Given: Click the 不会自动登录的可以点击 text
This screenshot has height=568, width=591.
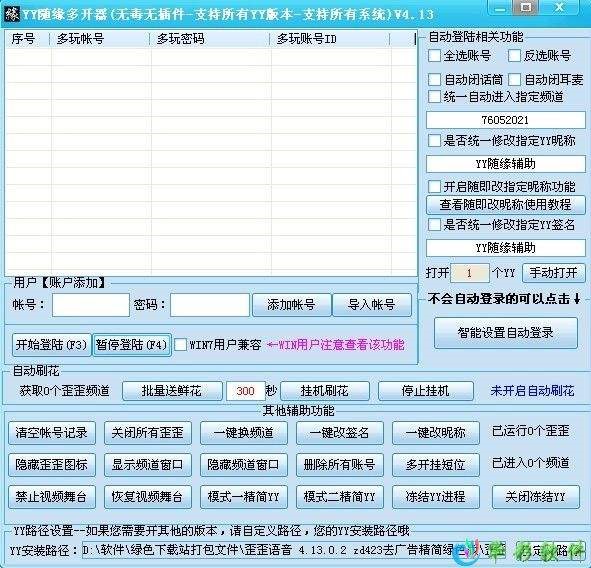Looking at the screenshot, I should (504, 299).
